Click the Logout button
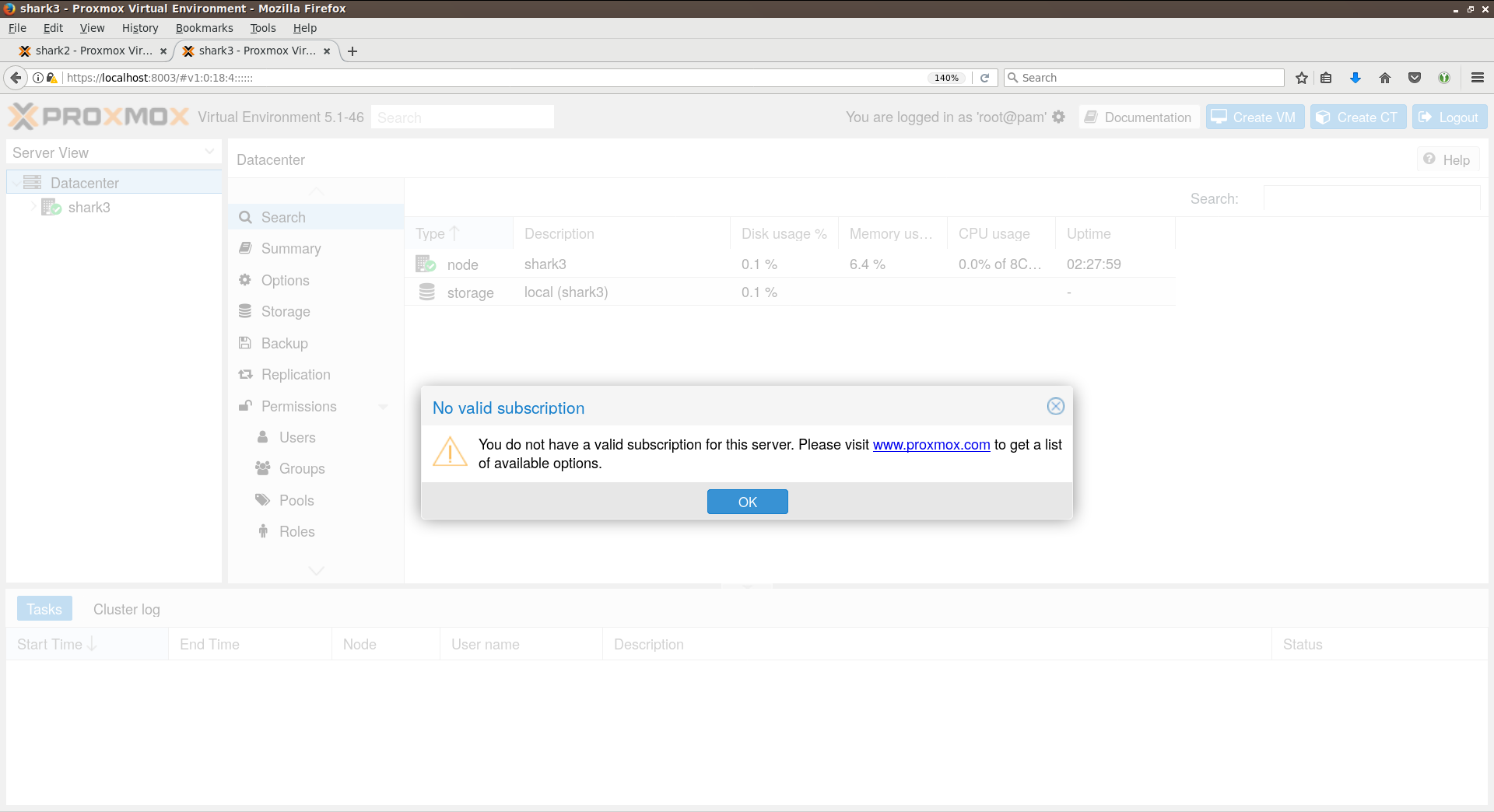Image resolution: width=1494 pixels, height=812 pixels. [1450, 117]
